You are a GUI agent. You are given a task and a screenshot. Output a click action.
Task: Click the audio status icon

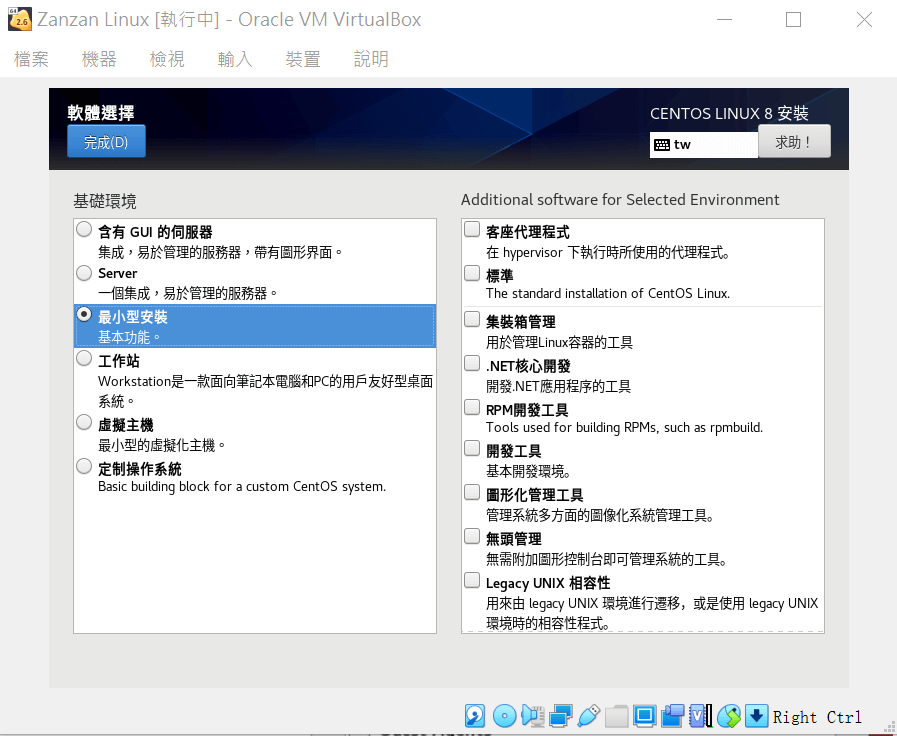[x=532, y=715]
